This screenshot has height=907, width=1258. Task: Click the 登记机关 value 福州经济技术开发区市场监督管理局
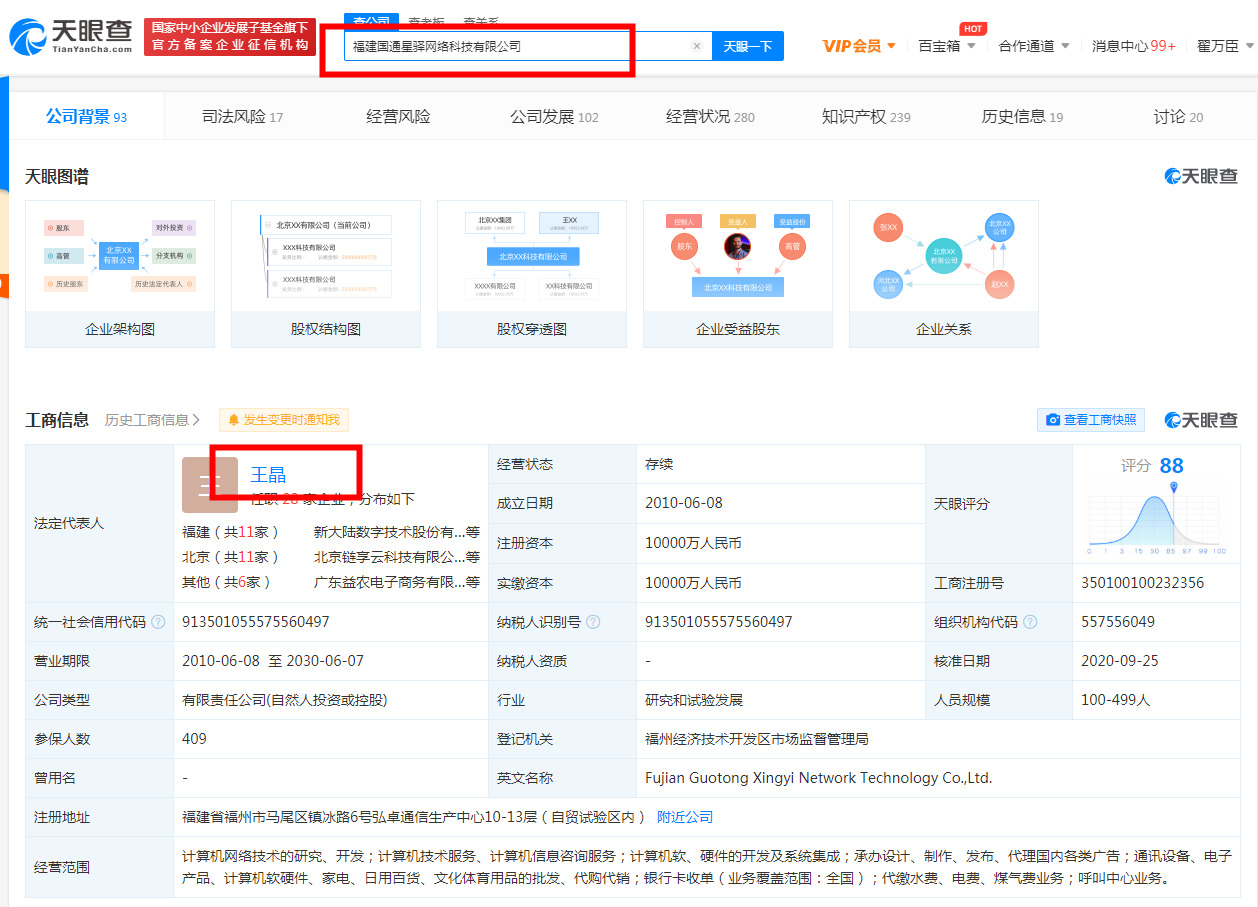pyautogui.click(x=757, y=739)
